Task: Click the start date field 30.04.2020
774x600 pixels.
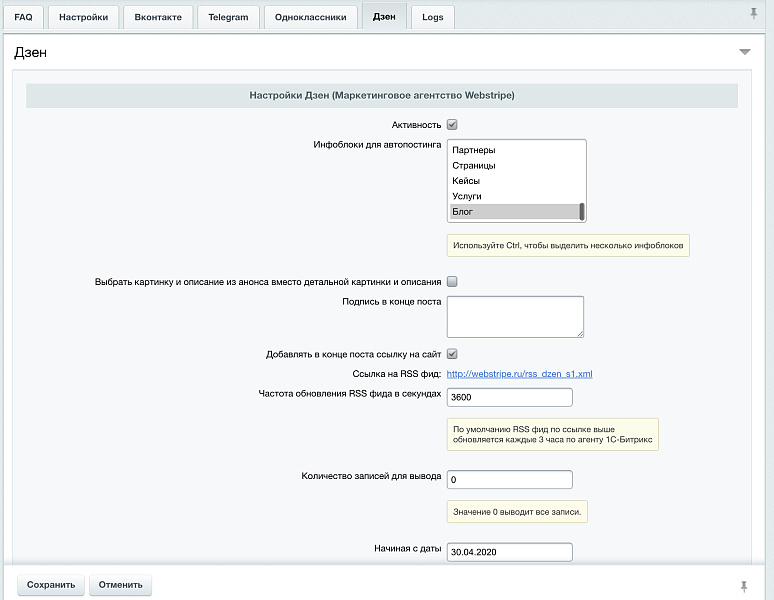Action: tap(509, 552)
